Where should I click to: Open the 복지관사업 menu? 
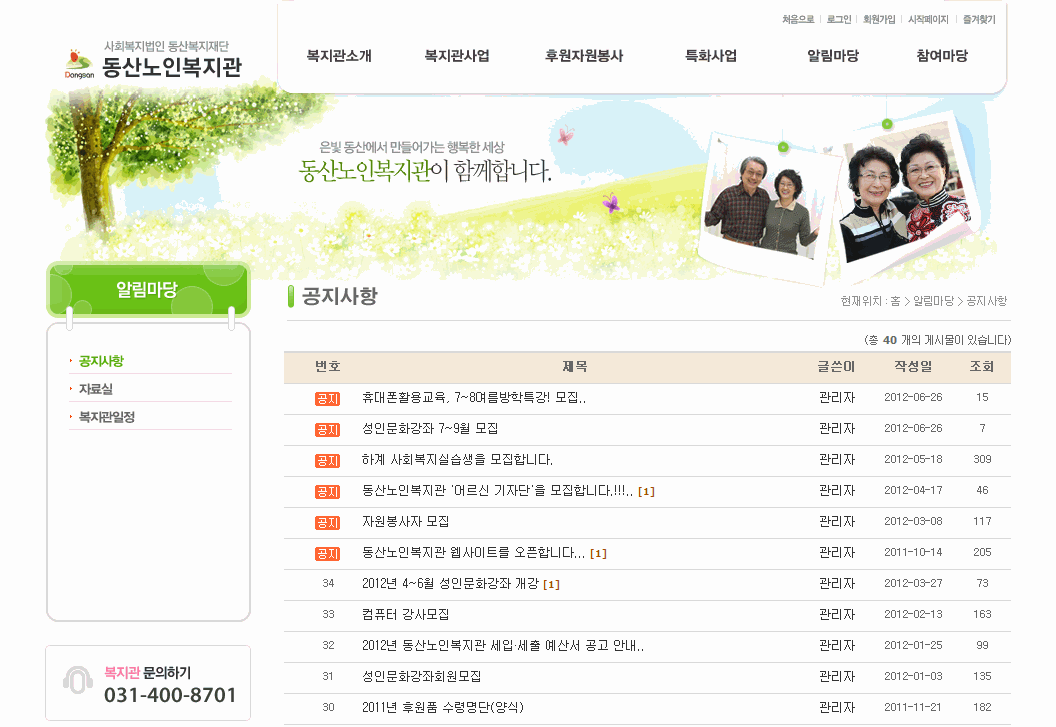click(x=457, y=56)
